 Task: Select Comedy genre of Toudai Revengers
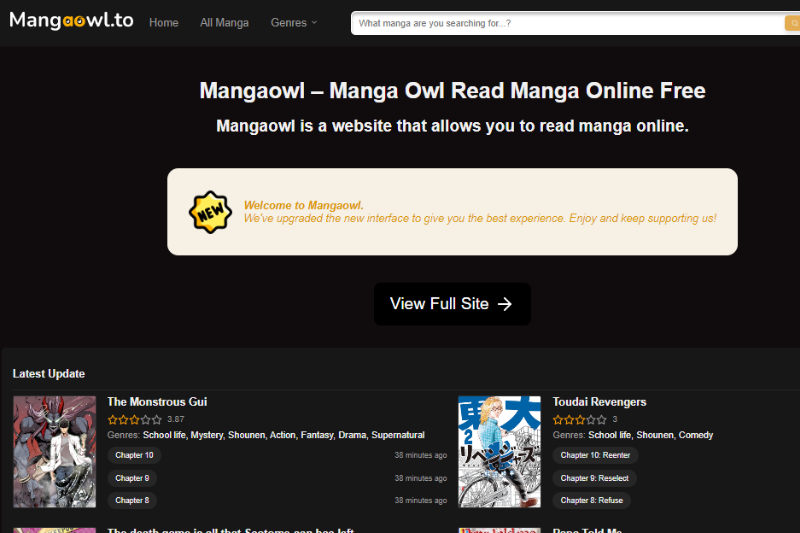(696, 435)
